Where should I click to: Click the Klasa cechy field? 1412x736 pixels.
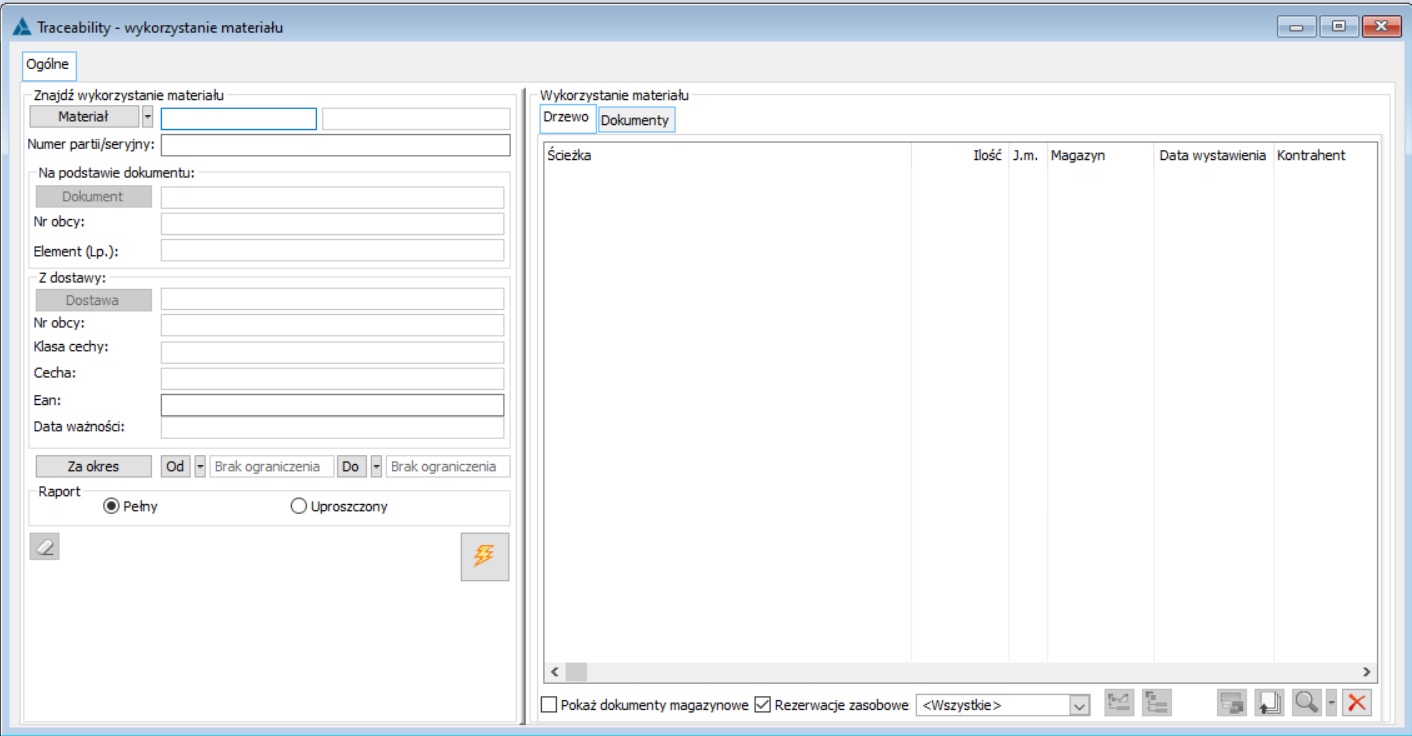pyautogui.click(x=332, y=352)
